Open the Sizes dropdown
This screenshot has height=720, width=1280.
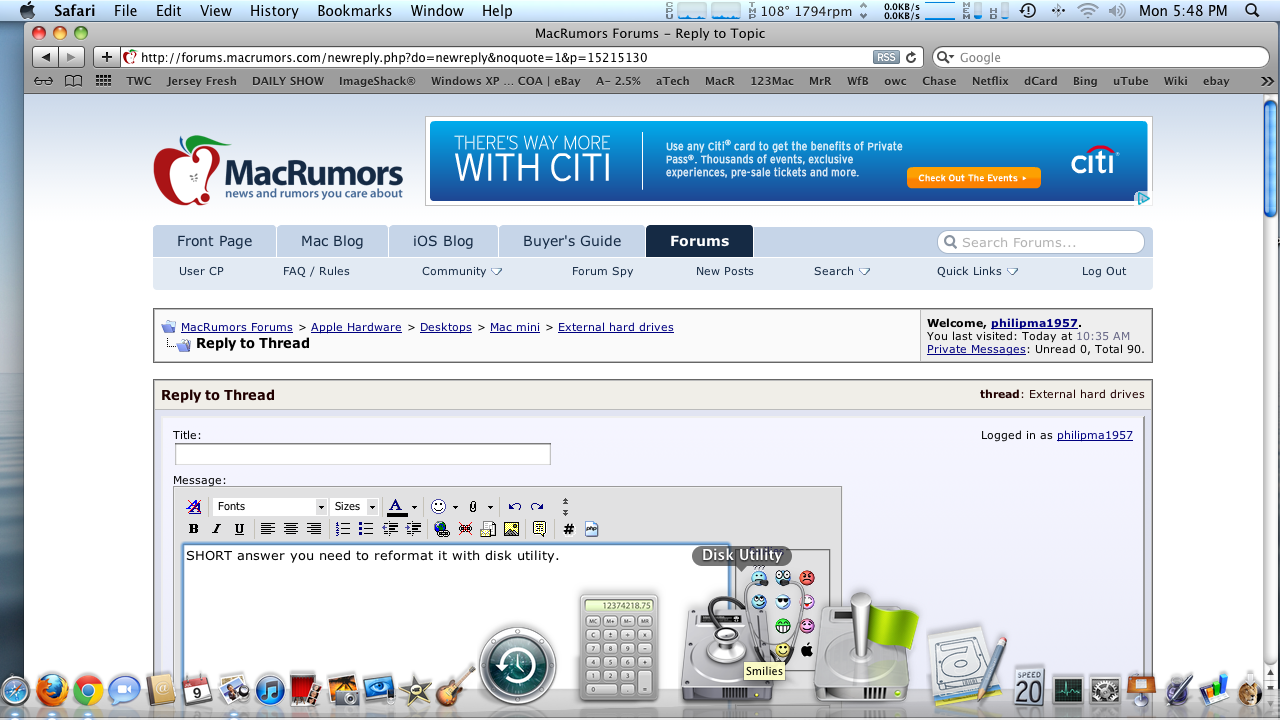tap(355, 507)
